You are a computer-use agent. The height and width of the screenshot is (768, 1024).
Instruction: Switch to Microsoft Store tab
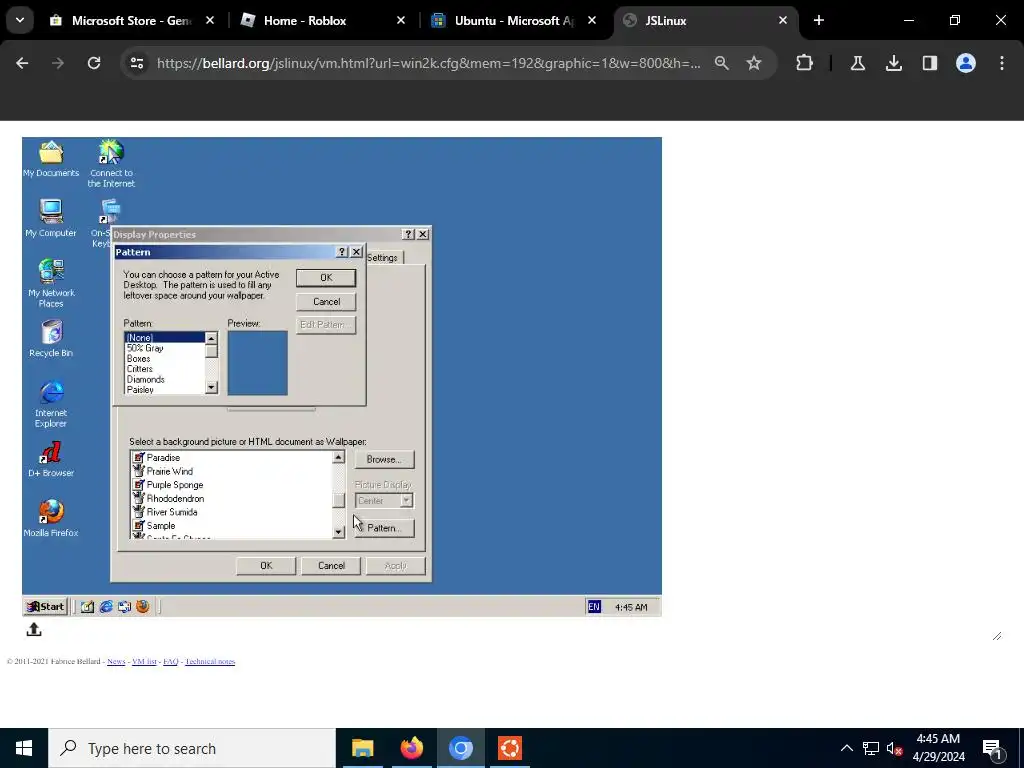click(133, 20)
